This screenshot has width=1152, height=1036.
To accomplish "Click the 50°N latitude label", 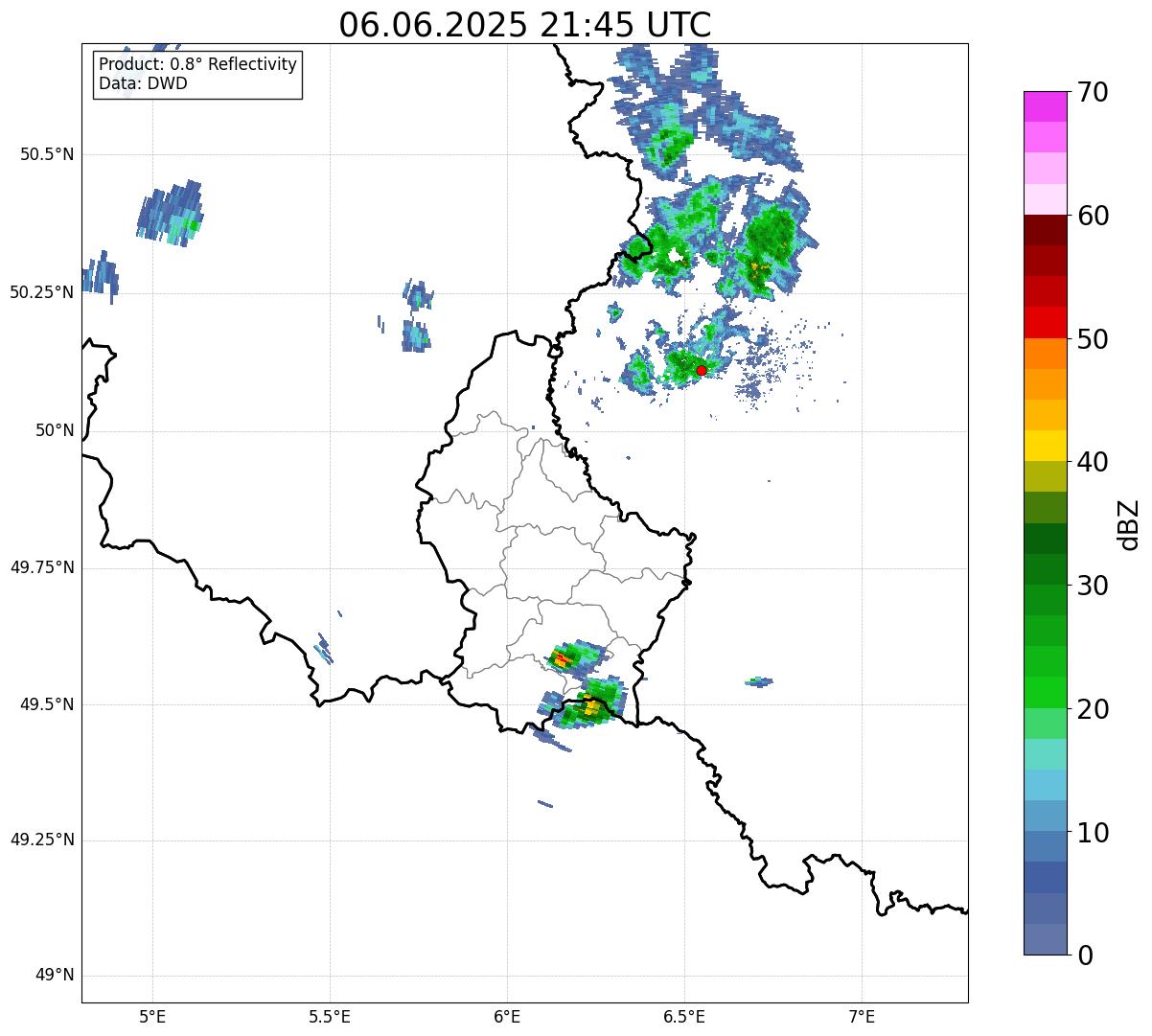I will (x=55, y=430).
